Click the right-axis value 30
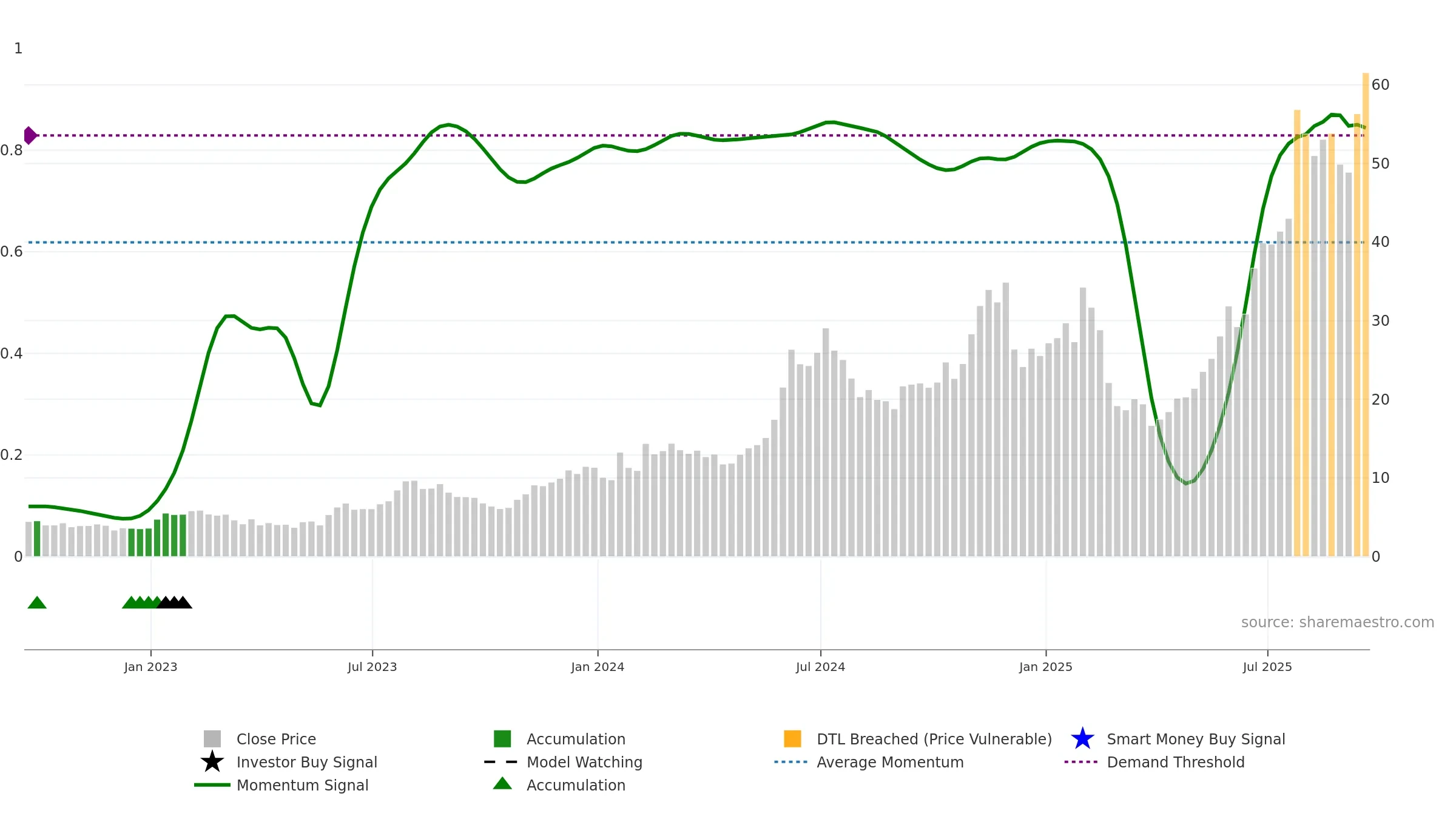 coord(1380,321)
